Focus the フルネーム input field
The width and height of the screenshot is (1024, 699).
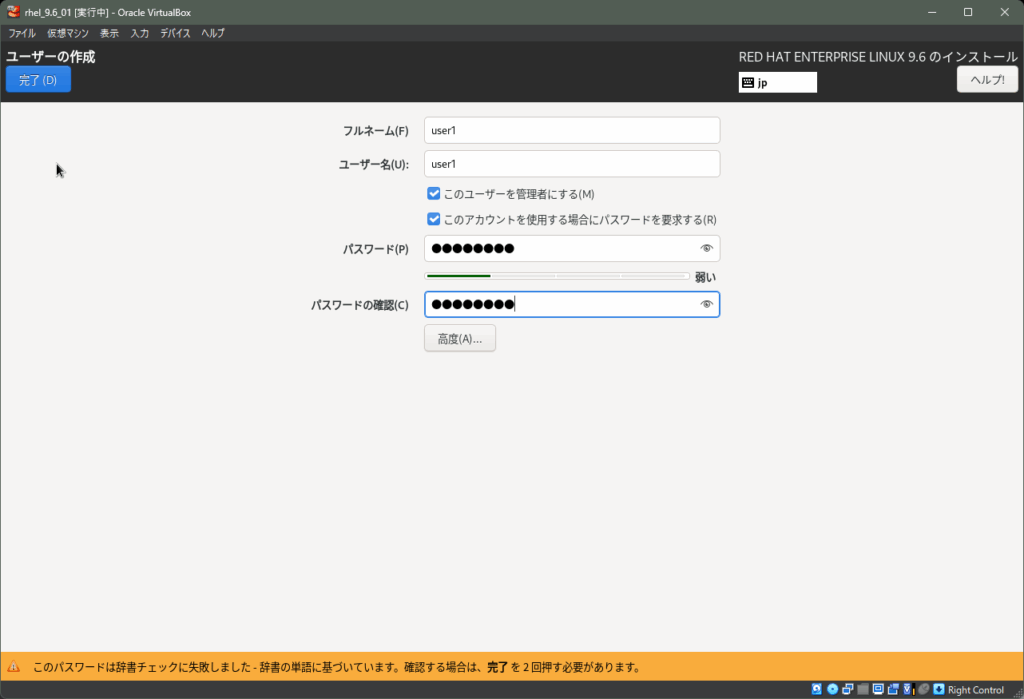572,130
